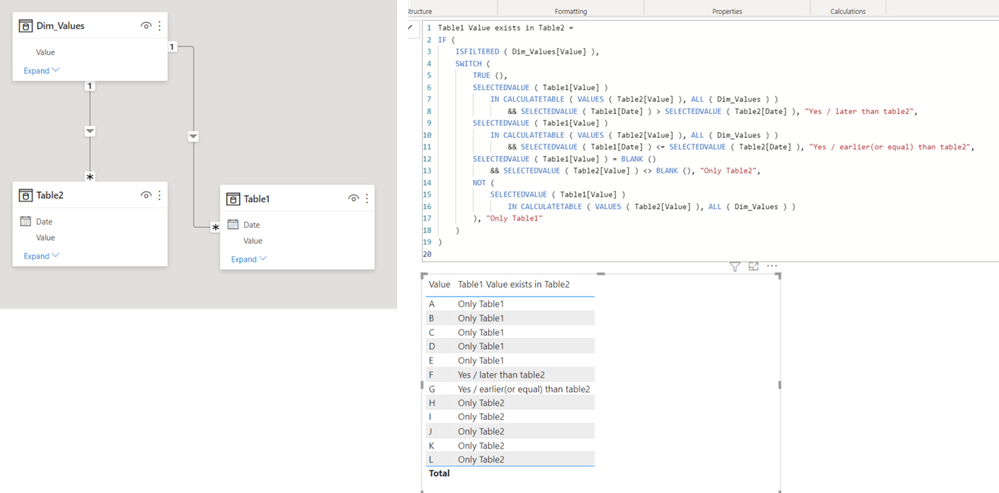Commit the formula with the checkmark icon
This screenshot has width=999, height=493.
click(409, 27)
